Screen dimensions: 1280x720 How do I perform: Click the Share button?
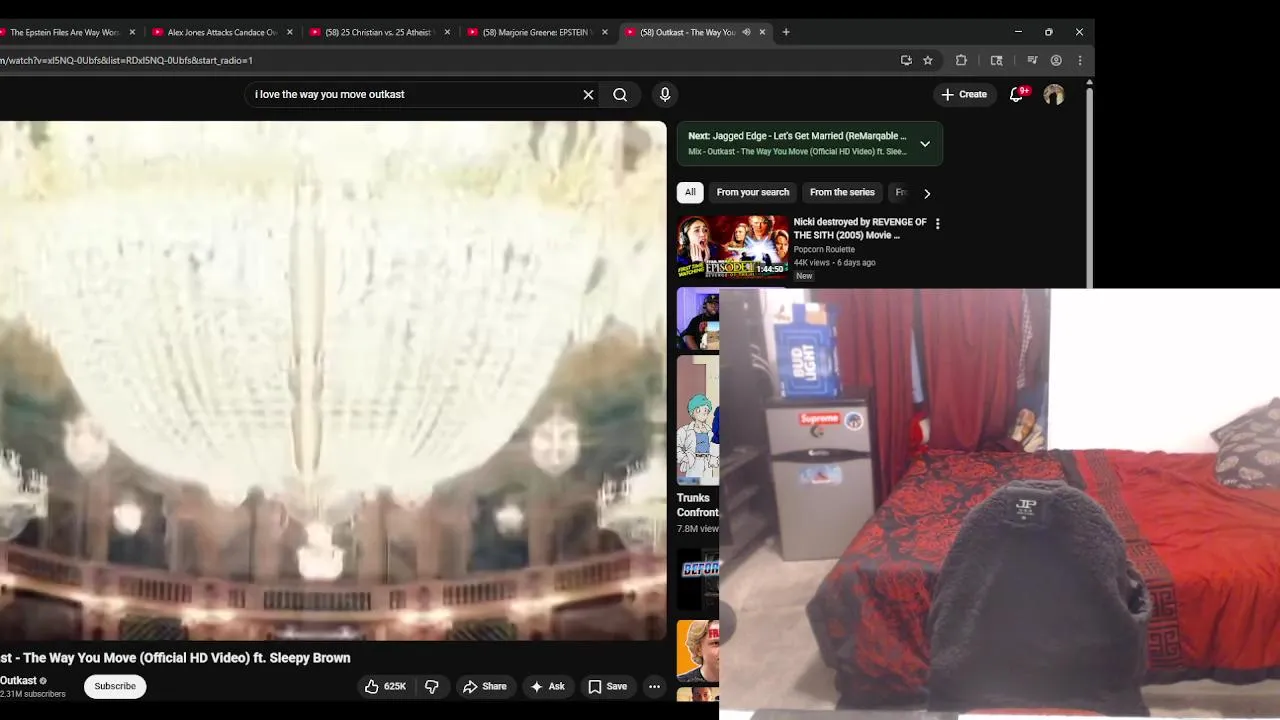click(484, 686)
